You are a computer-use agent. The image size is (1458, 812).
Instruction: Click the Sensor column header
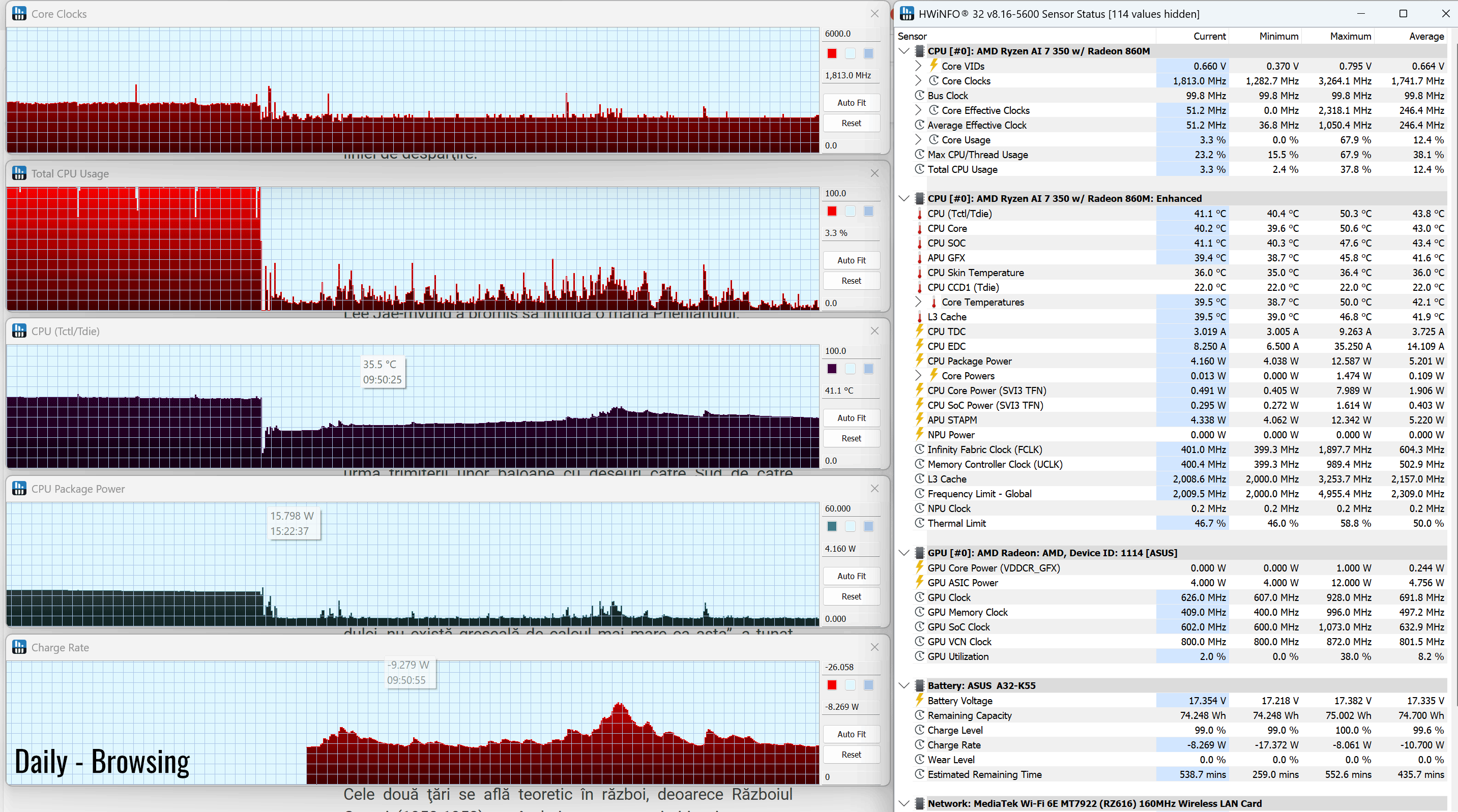click(x=1025, y=36)
